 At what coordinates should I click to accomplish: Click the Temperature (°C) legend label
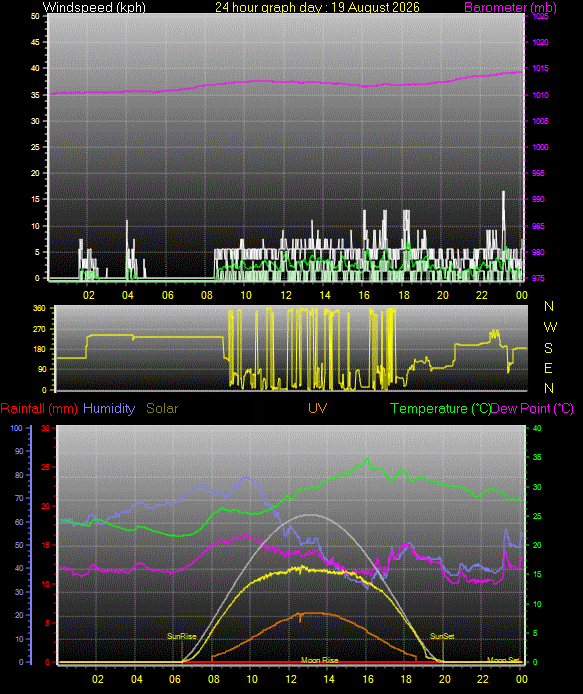pos(440,409)
